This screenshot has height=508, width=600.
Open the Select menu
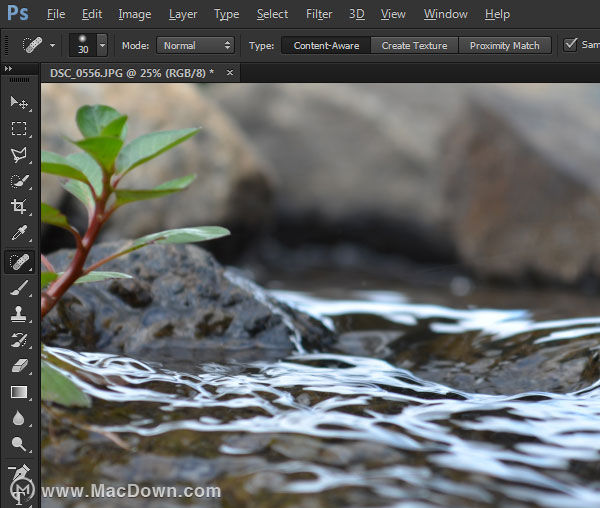click(x=272, y=14)
